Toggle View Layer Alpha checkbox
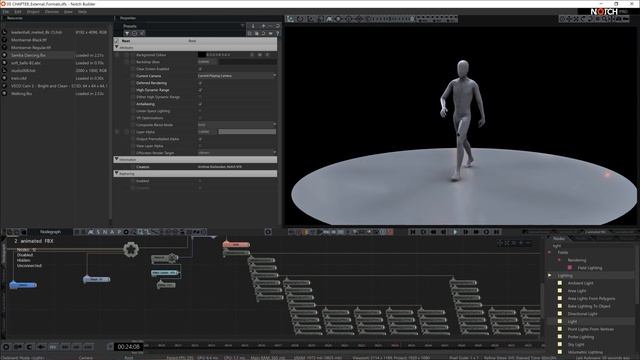This screenshot has width=640, height=360. [200, 146]
